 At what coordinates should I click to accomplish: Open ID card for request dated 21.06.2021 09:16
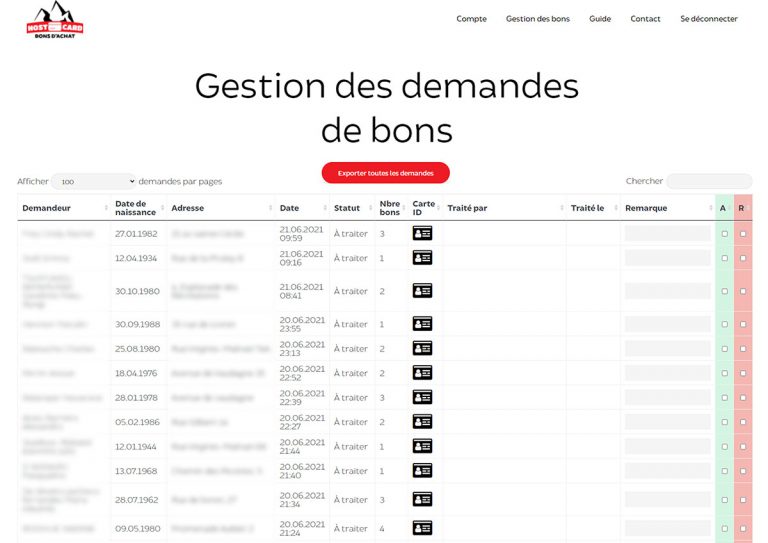click(422, 258)
